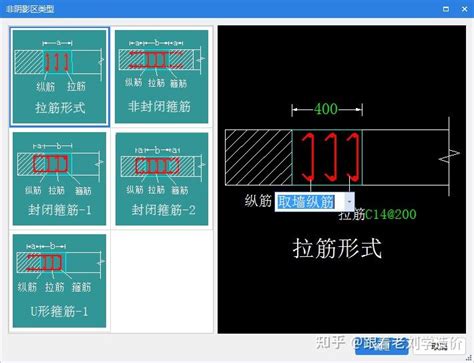
Task: Click the blue confirm button
Action: coord(382,346)
